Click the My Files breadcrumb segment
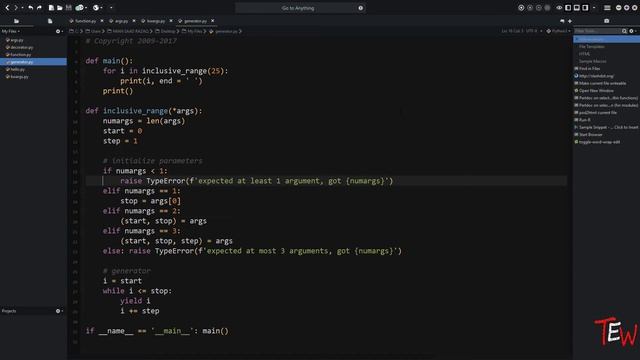 (x=192, y=31)
